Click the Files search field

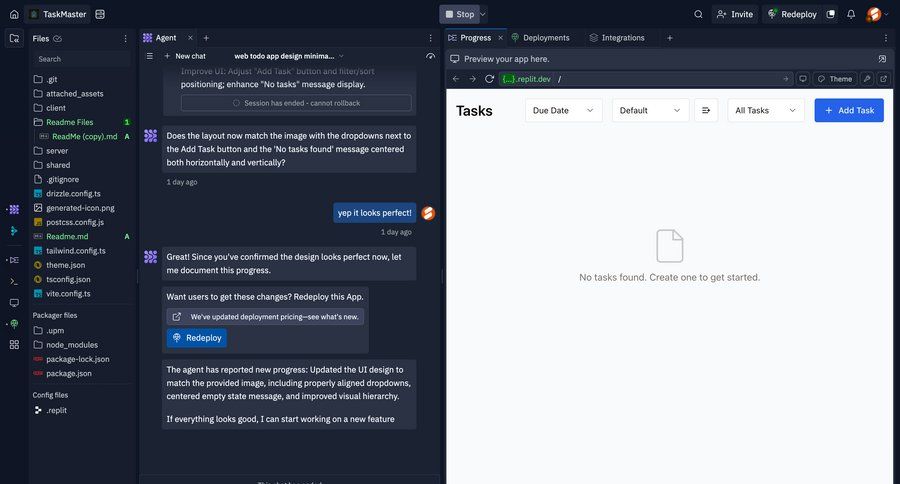click(80, 59)
